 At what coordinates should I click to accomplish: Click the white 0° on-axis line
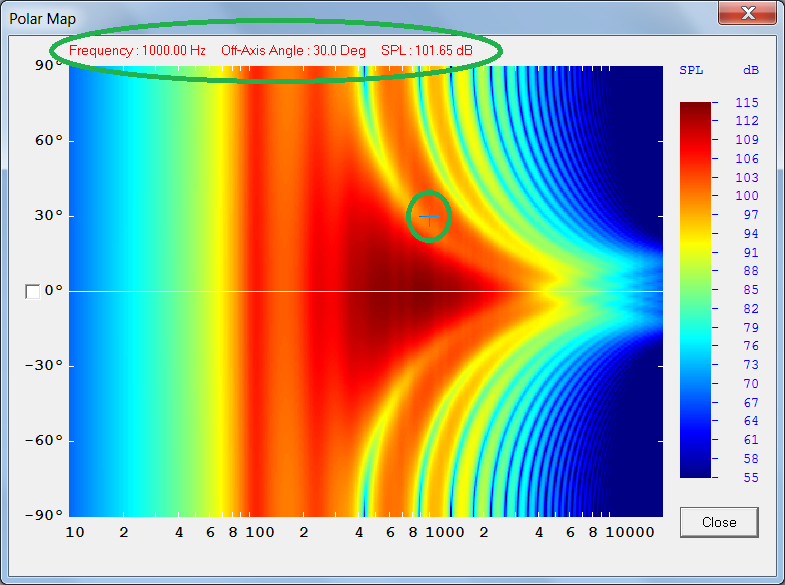pyautogui.click(x=366, y=291)
